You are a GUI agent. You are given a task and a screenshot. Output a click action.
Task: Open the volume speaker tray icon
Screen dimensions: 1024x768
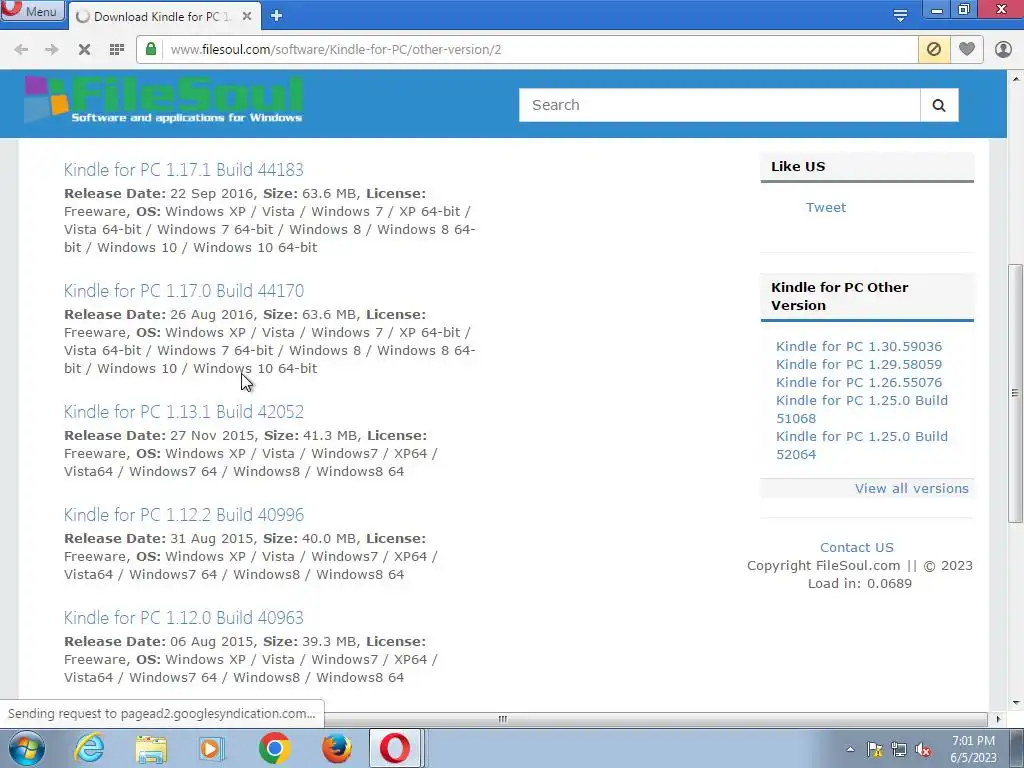click(x=923, y=749)
